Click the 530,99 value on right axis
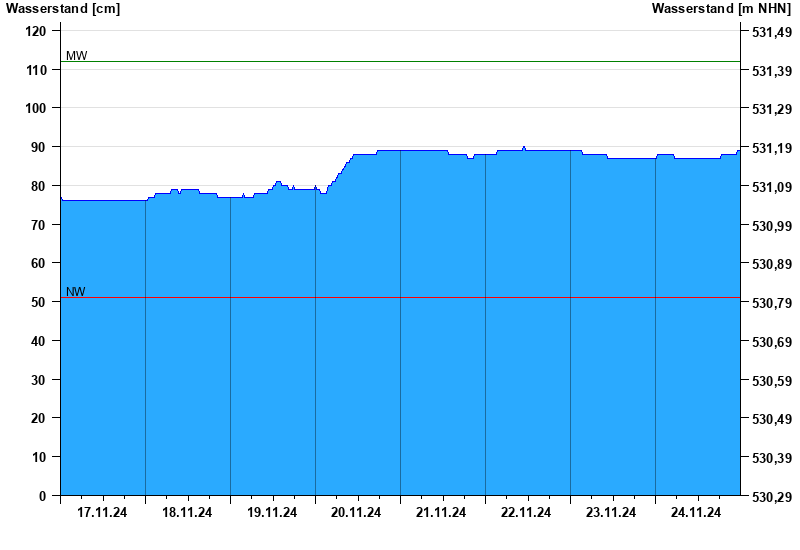800x550 pixels. click(x=772, y=226)
